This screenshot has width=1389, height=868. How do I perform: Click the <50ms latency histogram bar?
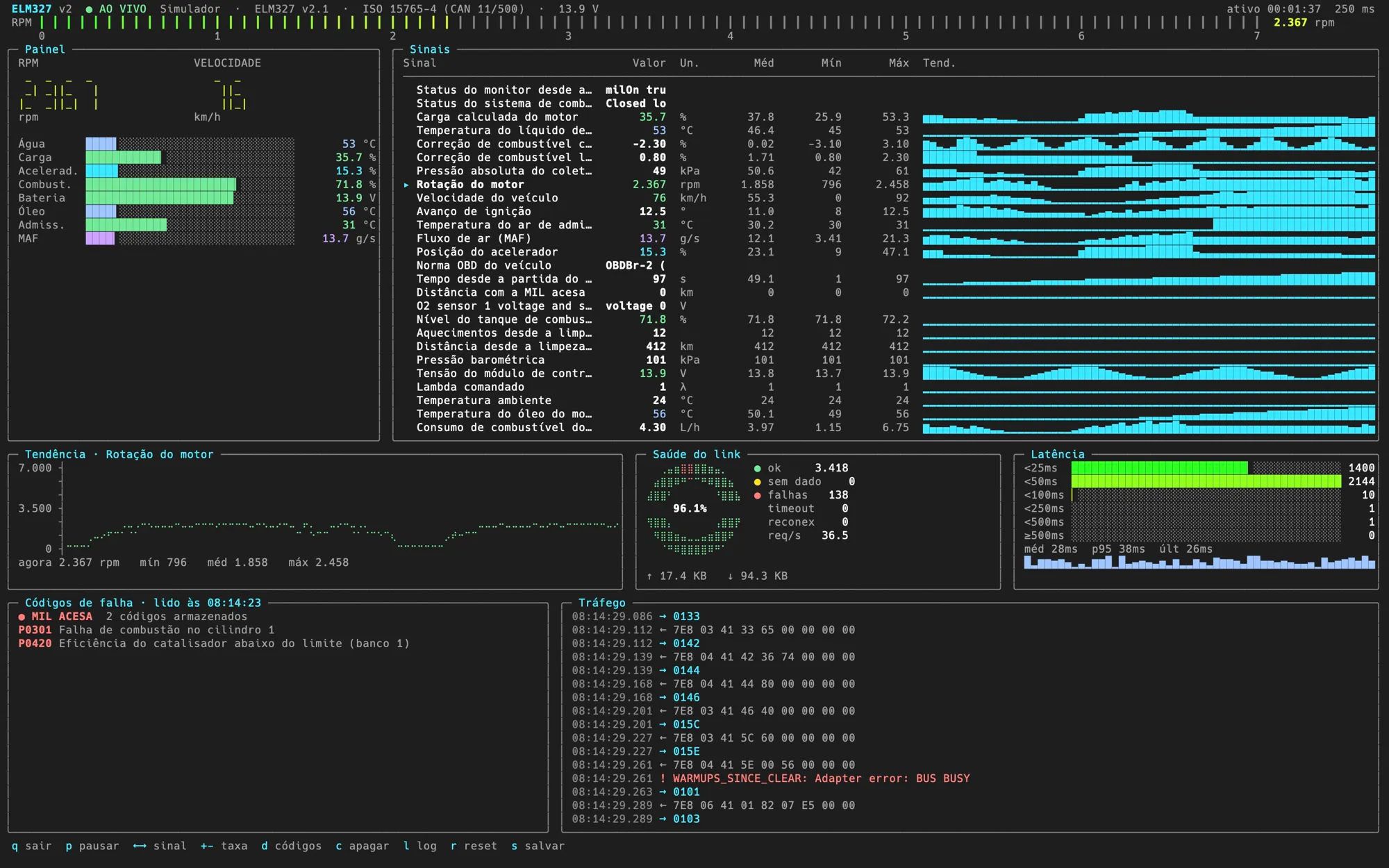pos(1206,482)
